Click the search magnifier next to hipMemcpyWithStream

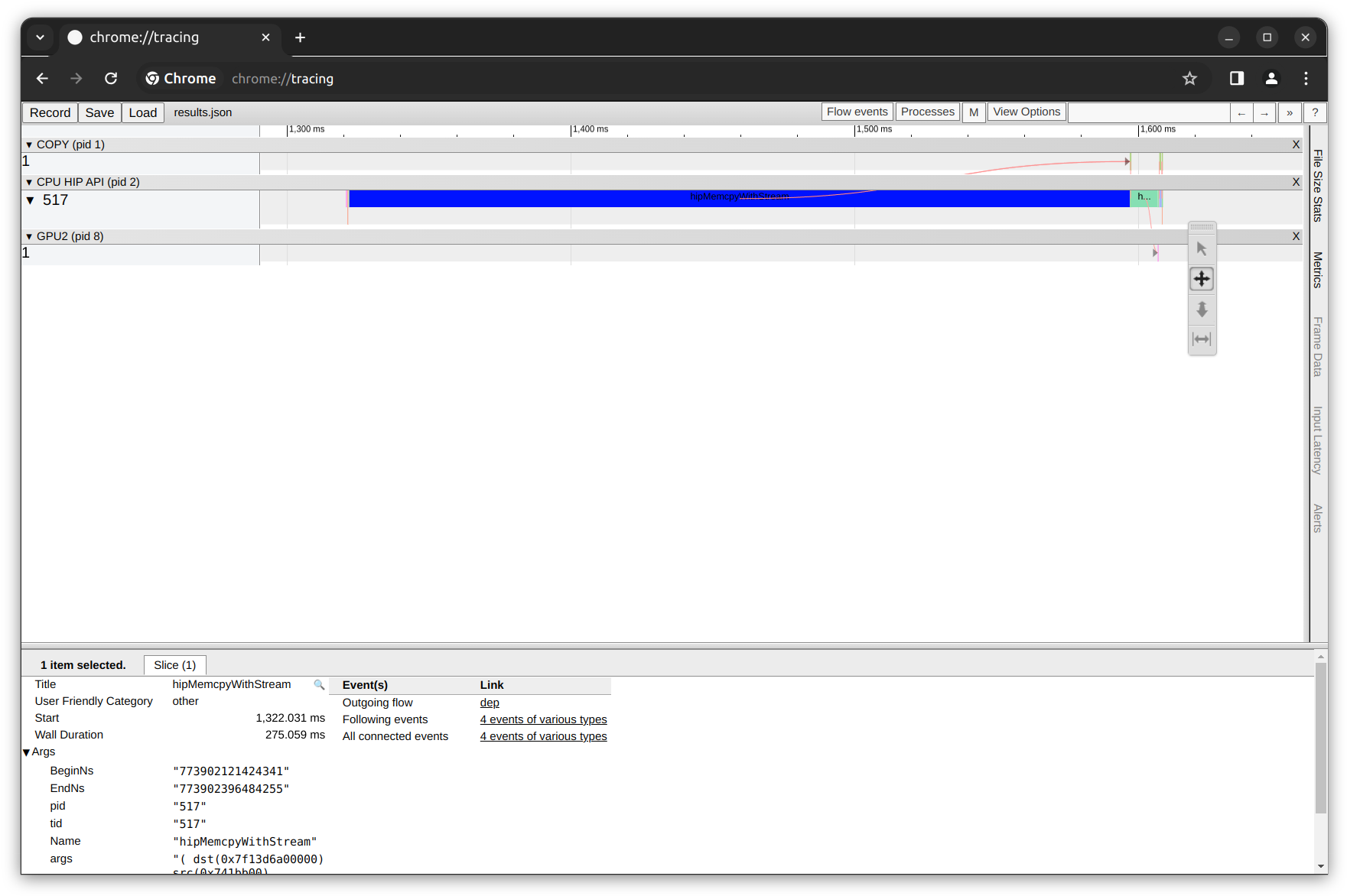[x=319, y=685]
